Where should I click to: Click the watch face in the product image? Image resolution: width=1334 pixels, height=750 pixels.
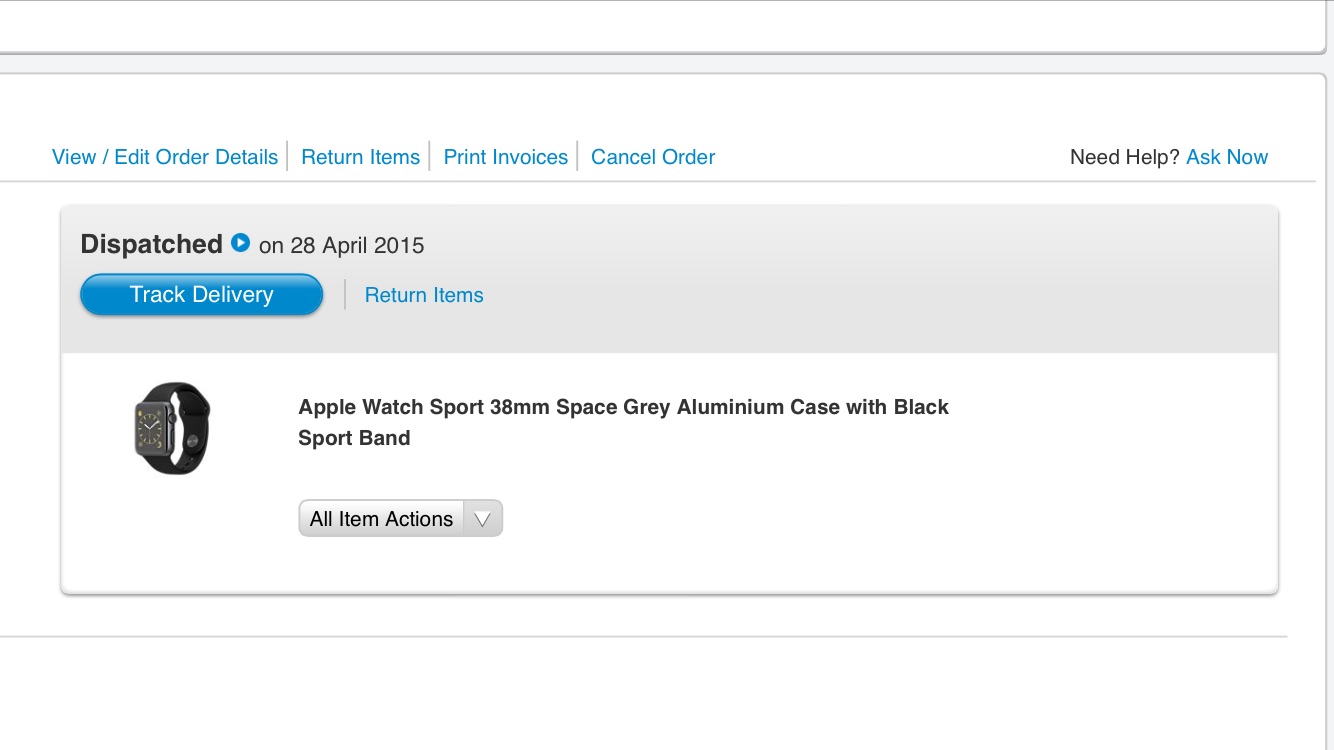point(150,428)
